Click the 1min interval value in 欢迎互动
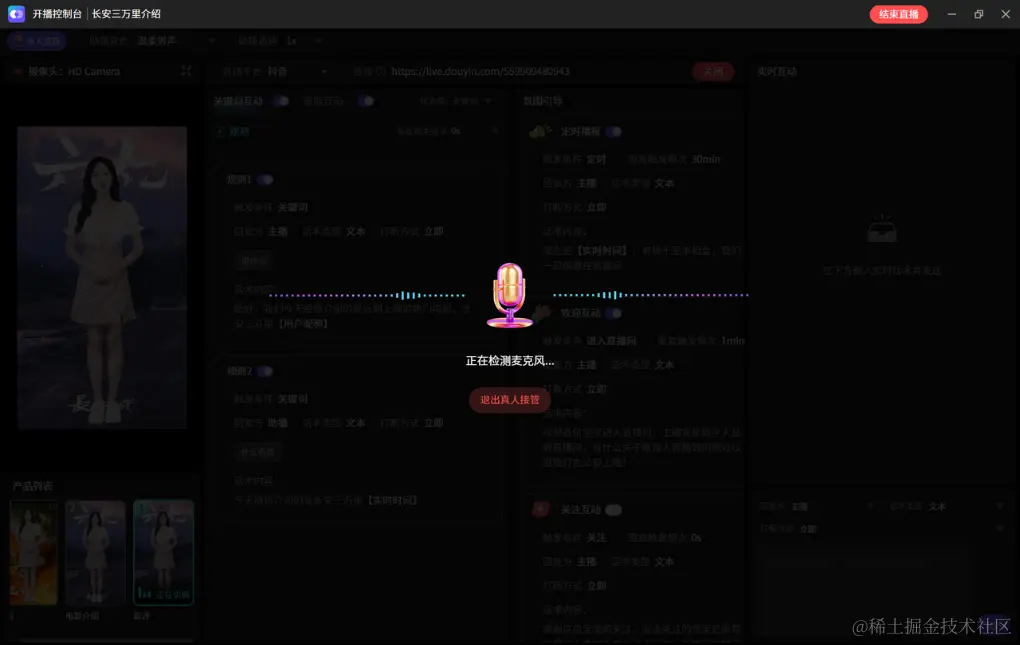 tap(732, 340)
